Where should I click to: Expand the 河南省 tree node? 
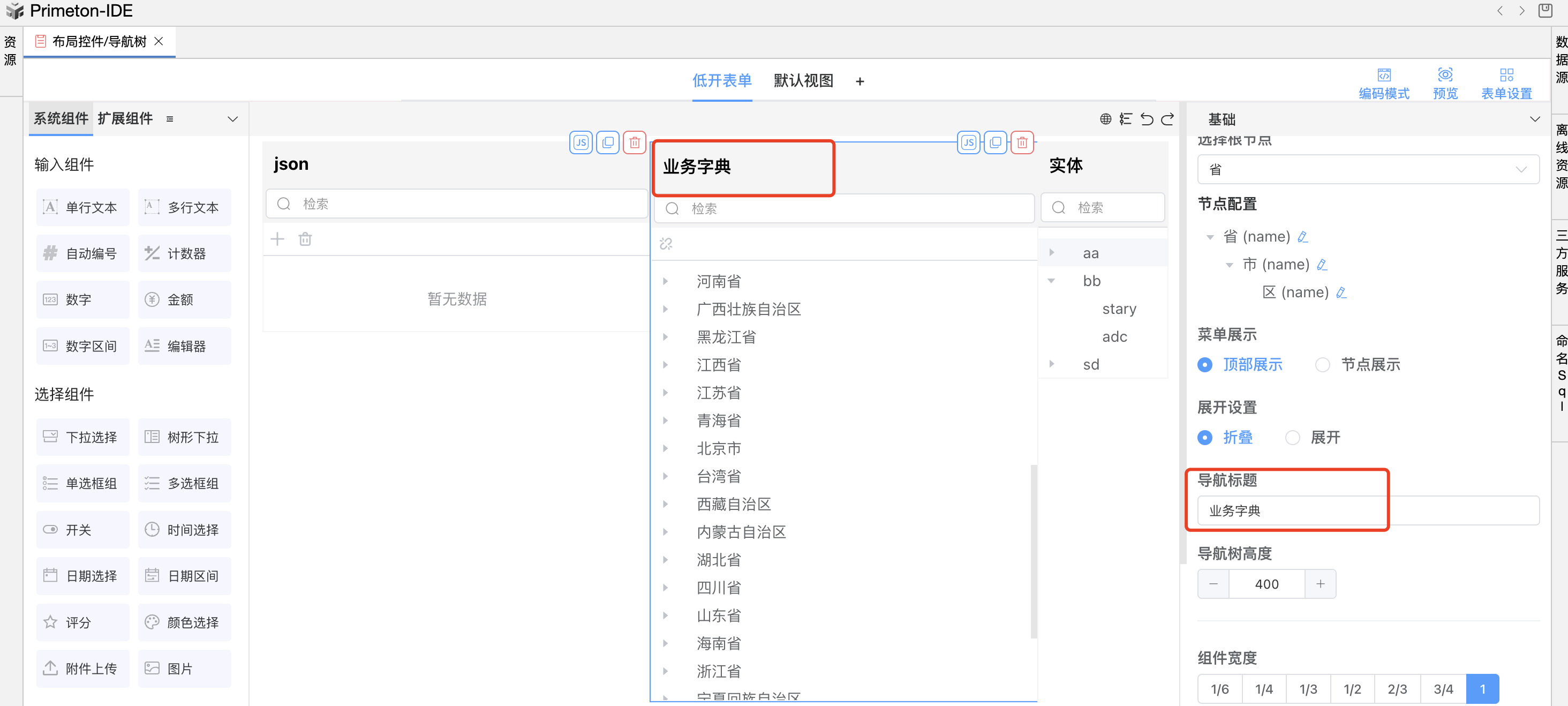click(665, 281)
